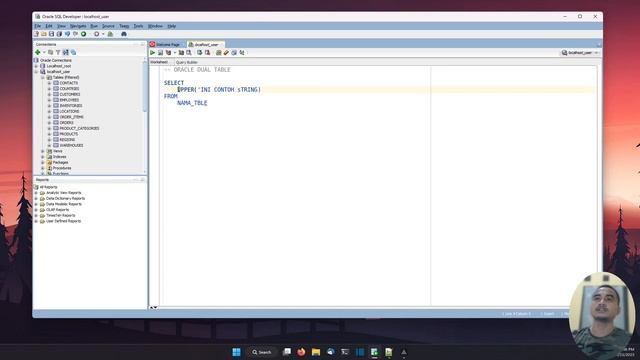Click the Filter funnel icon in the Connections panel

pos(58,52)
